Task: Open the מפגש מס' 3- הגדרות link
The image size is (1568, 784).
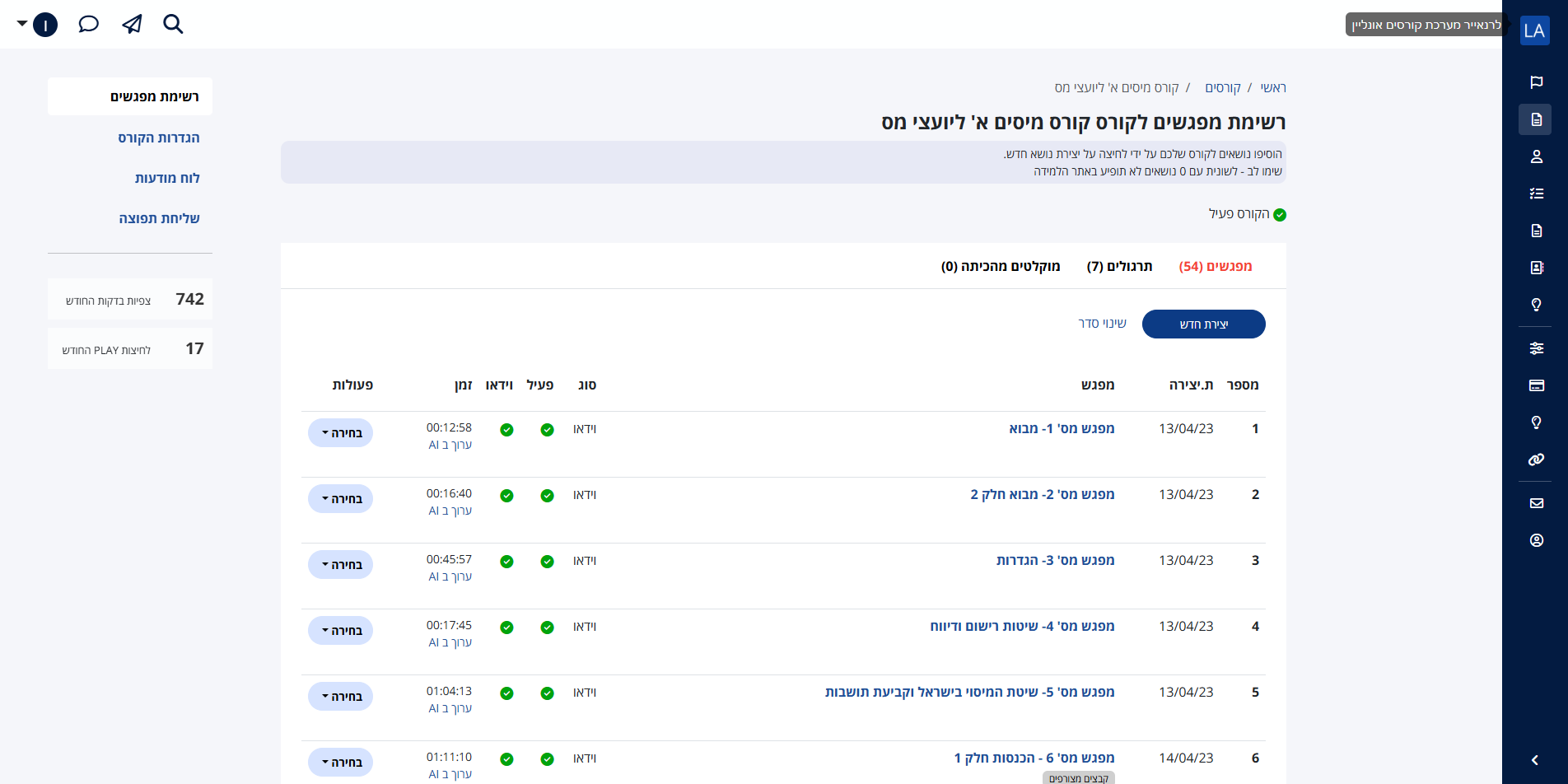Action: pyautogui.click(x=1055, y=560)
